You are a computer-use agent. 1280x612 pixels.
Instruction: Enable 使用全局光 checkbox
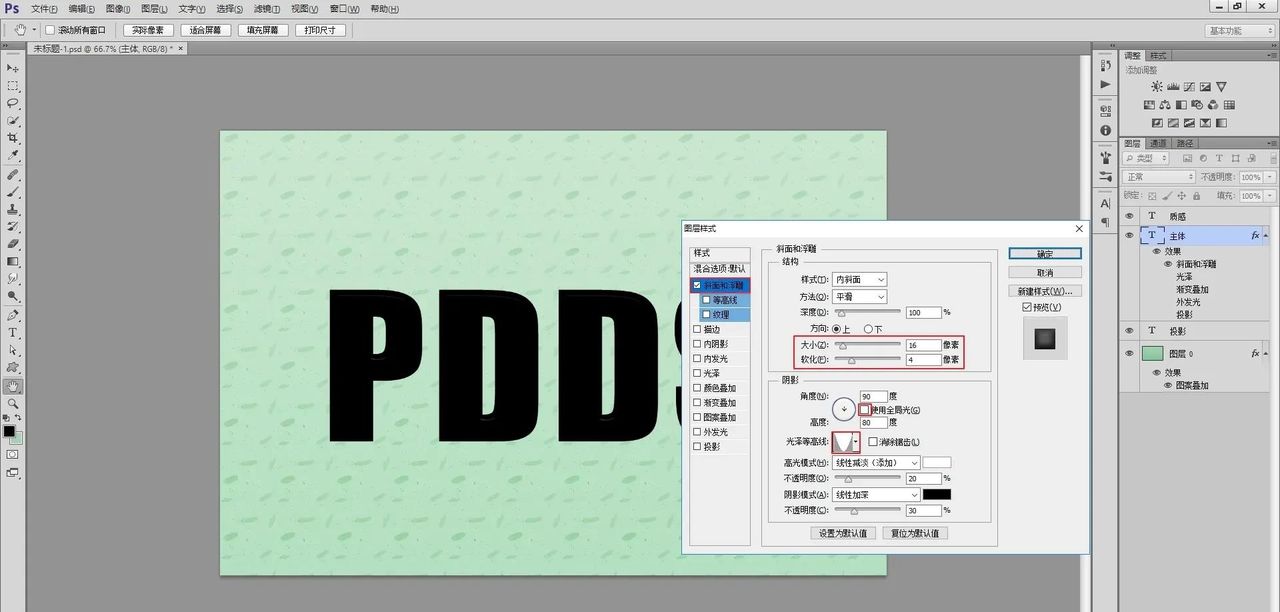click(864, 410)
